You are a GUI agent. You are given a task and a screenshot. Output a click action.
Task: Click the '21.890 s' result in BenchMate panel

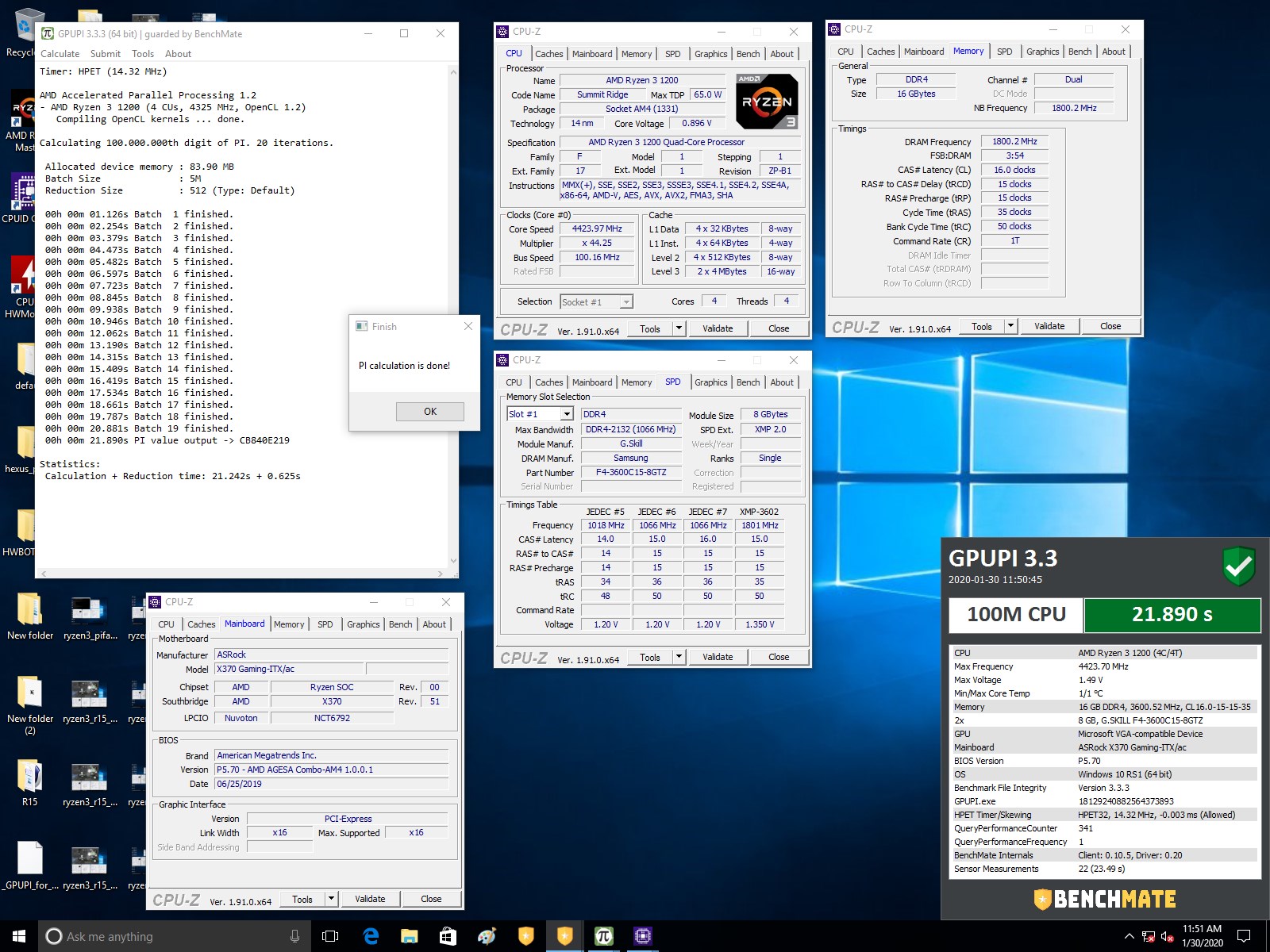(1172, 614)
